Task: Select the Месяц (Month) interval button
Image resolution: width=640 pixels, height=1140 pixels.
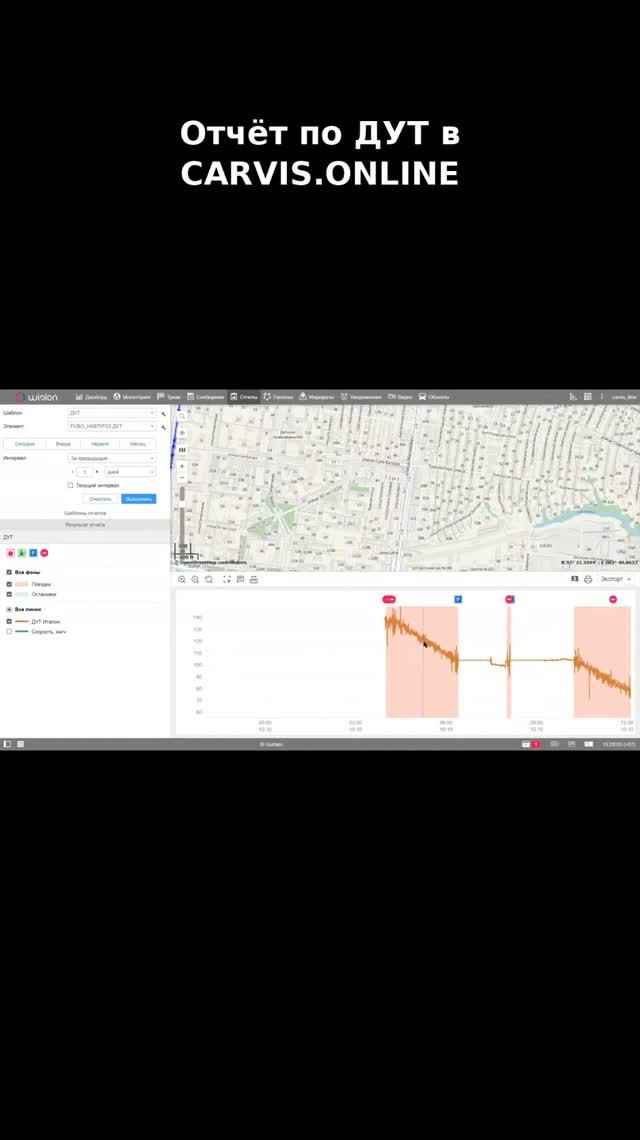Action: click(x=137, y=443)
